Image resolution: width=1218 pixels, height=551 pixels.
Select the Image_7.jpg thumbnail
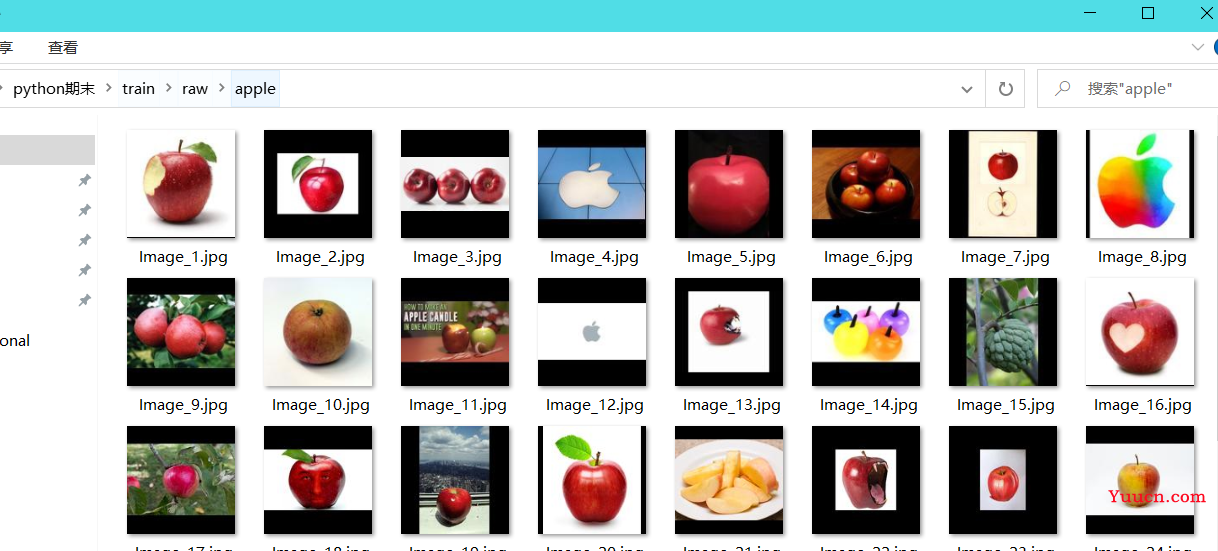pyautogui.click(x=1003, y=184)
